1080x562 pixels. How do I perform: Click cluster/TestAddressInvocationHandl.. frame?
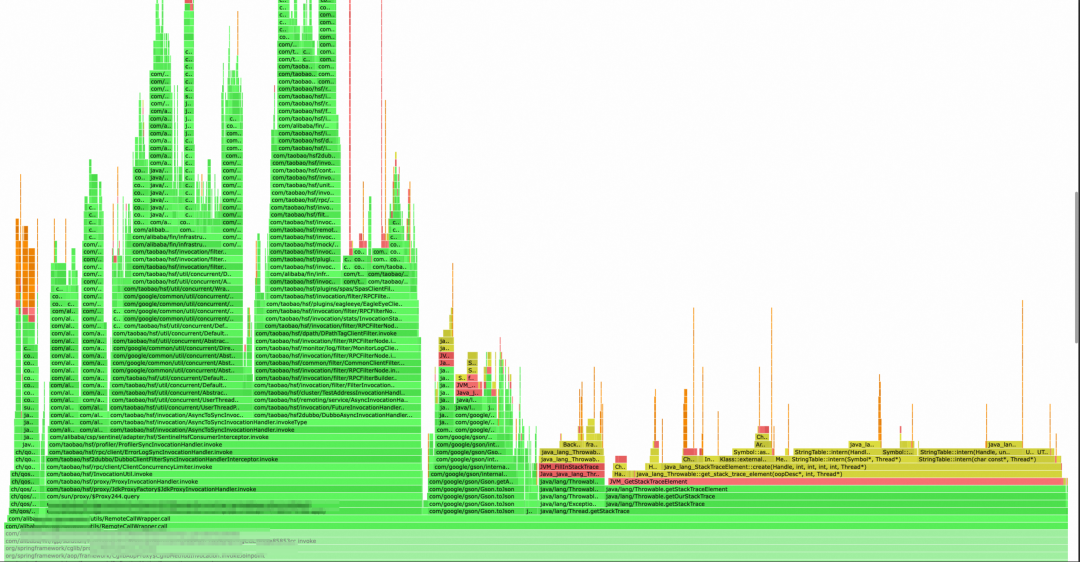[x=337, y=393]
